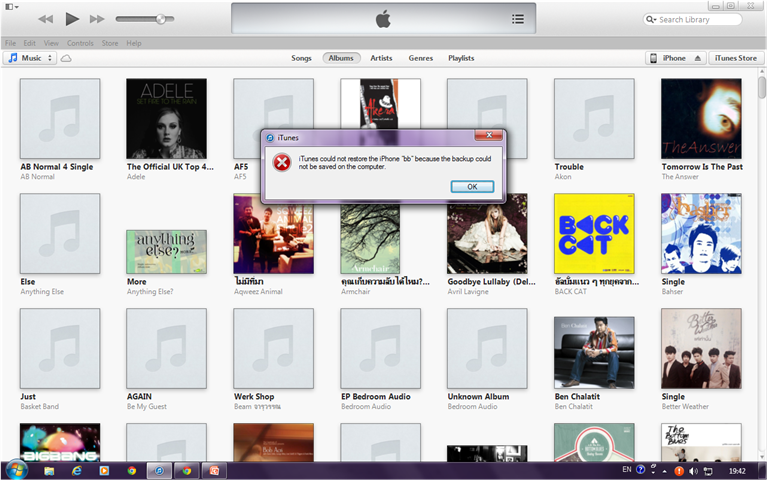767x480 pixels.
Task: Open the Help menu
Action: (134, 43)
